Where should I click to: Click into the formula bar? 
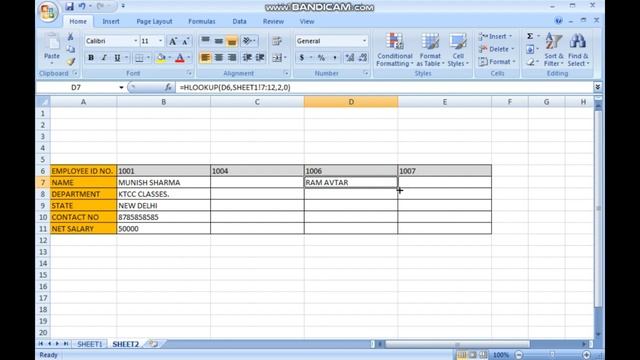[384, 87]
